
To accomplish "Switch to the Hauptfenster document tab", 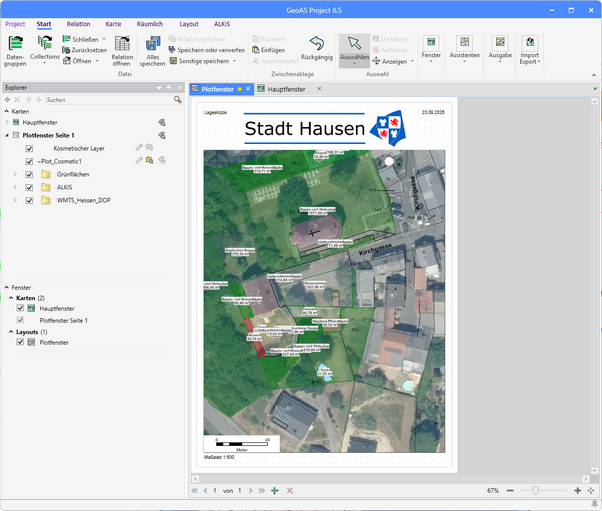I will pyautogui.click(x=286, y=89).
